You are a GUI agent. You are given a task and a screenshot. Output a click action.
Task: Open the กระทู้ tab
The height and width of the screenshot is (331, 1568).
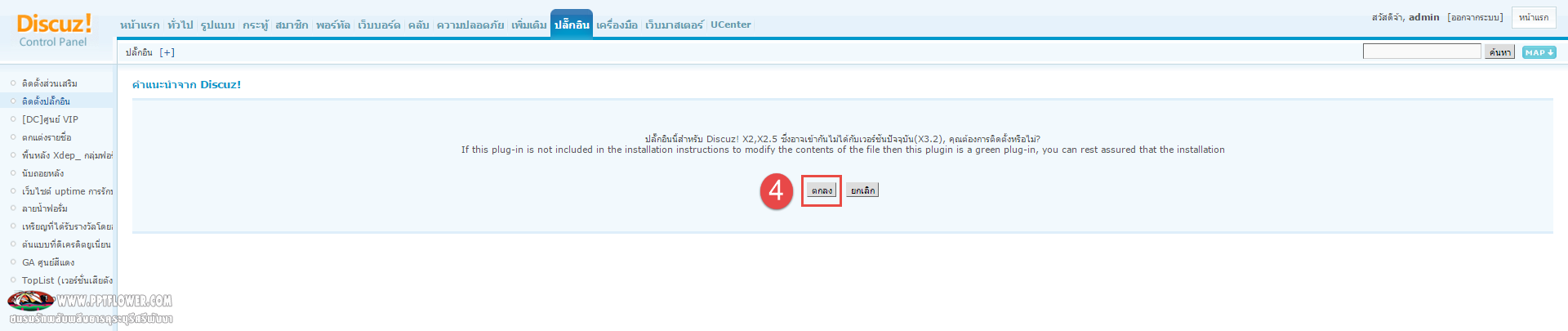point(256,25)
